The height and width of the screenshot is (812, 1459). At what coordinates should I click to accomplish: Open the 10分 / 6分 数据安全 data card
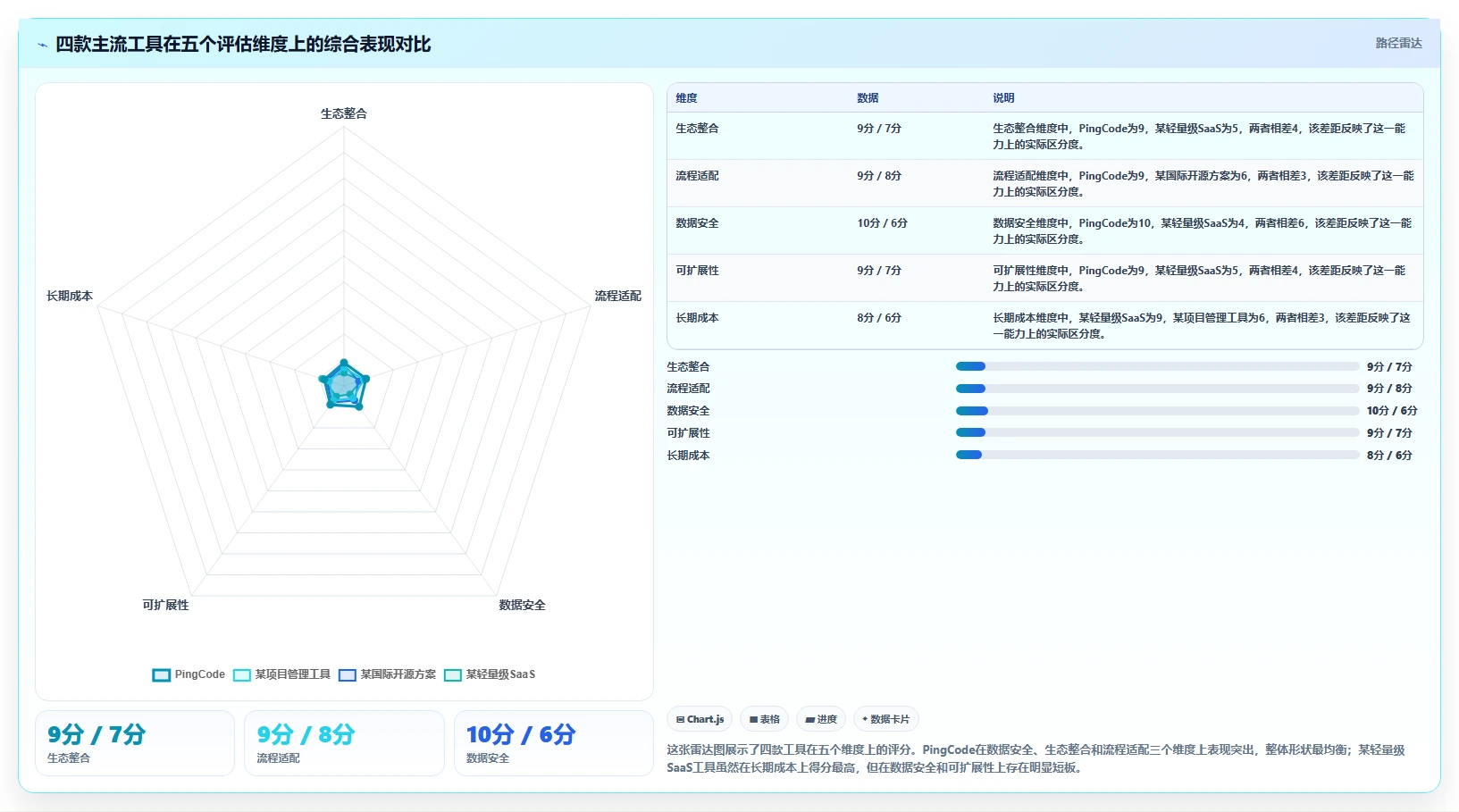(554, 743)
